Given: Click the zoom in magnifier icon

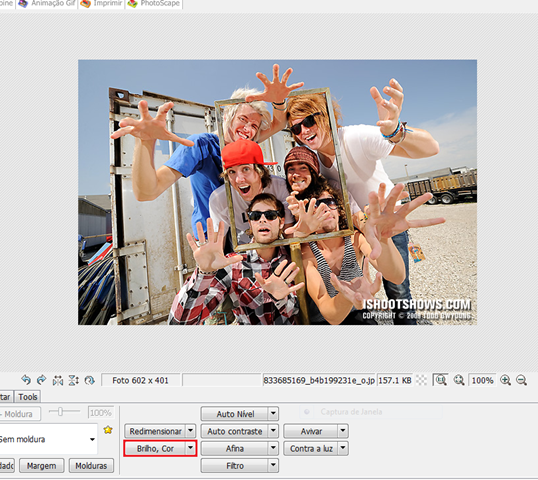Looking at the screenshot, I should [x=505, y=380].
